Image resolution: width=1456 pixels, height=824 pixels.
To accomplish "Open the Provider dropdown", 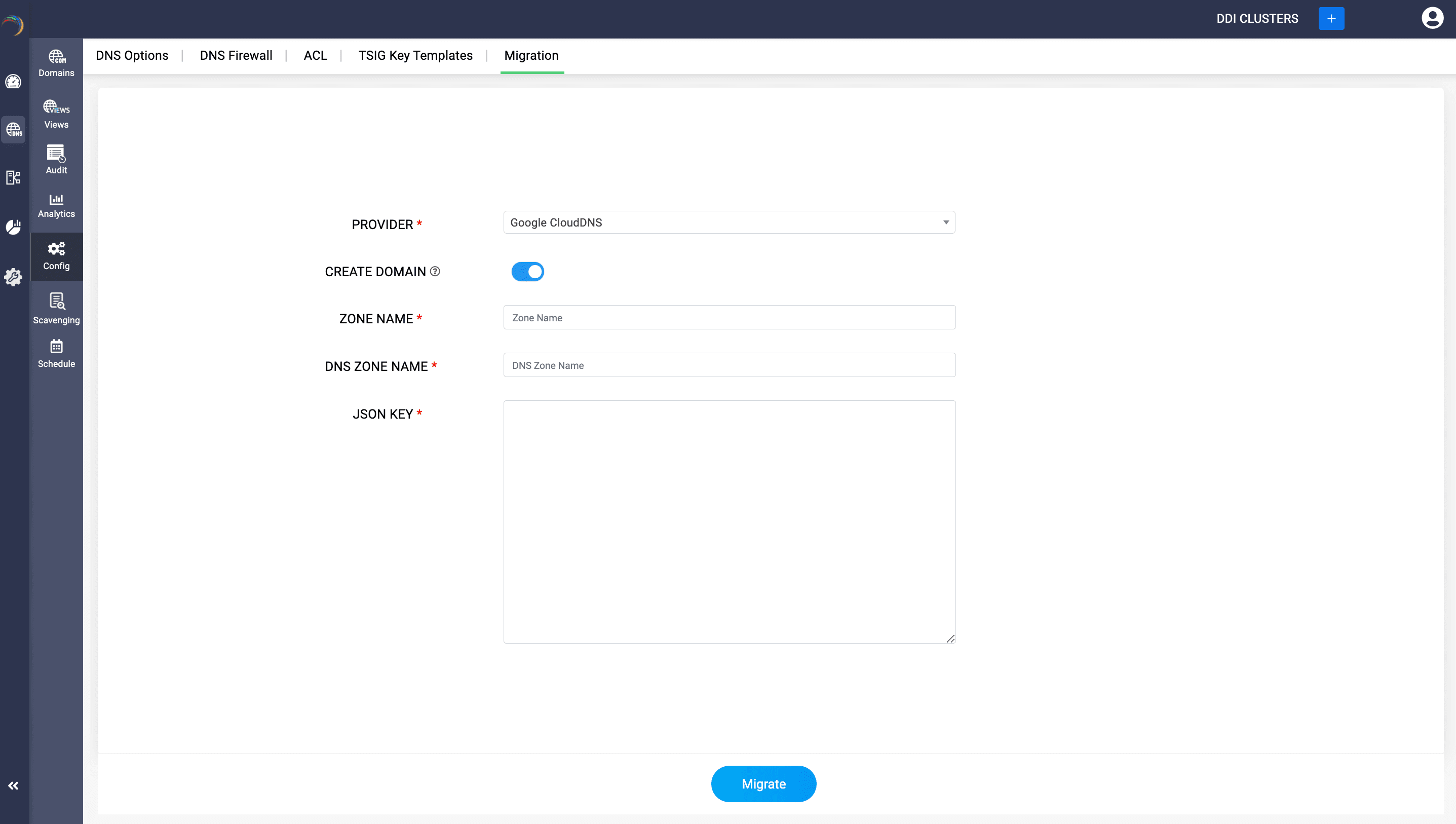I will (729, 222).
